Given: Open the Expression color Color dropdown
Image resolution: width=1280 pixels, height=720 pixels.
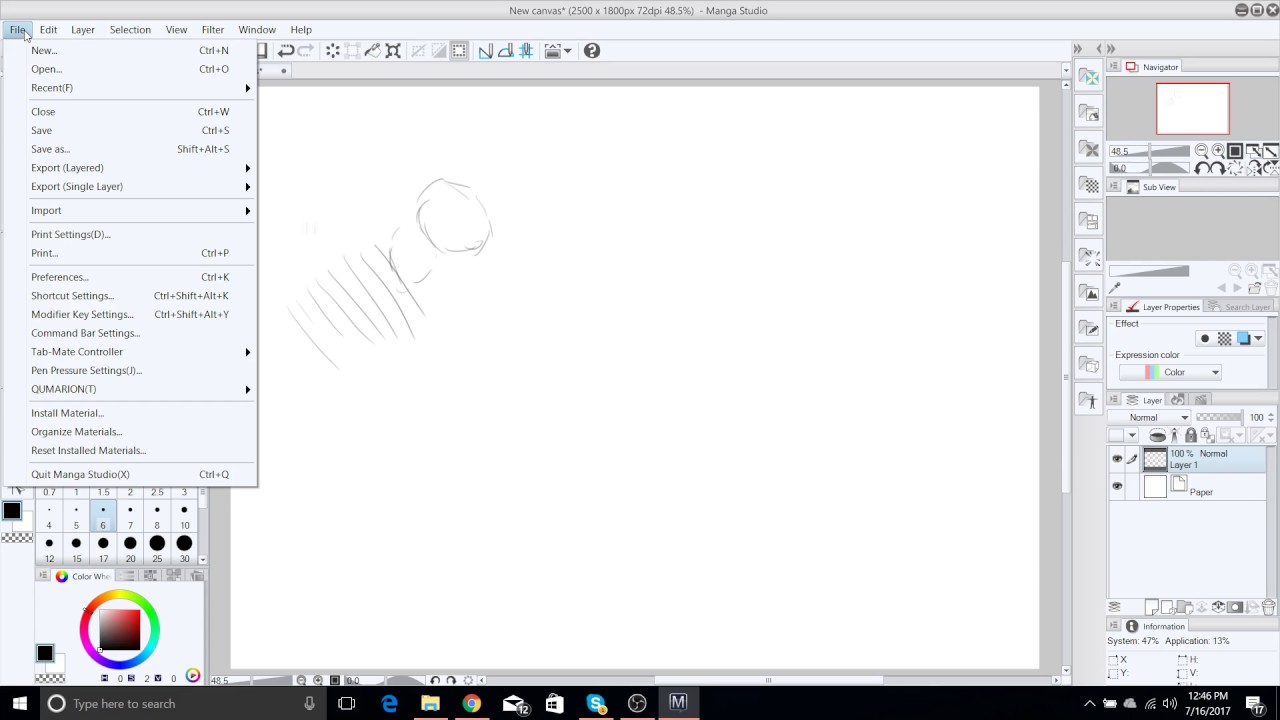Looking at the screenshot, I should (x=1171, y=372).
